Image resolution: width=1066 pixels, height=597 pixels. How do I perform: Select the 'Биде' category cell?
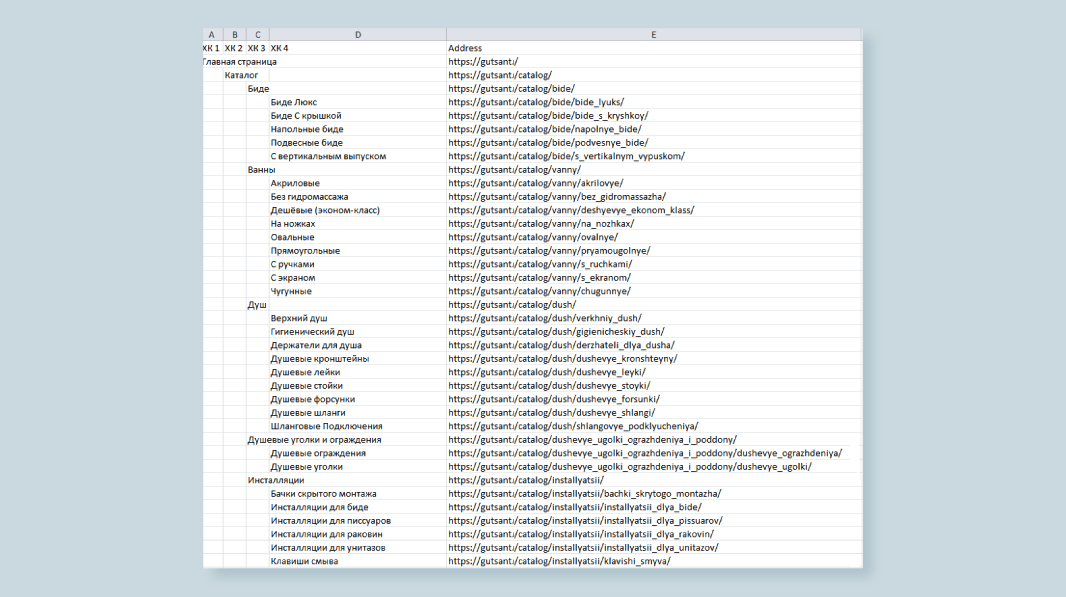tap(258, 89)
